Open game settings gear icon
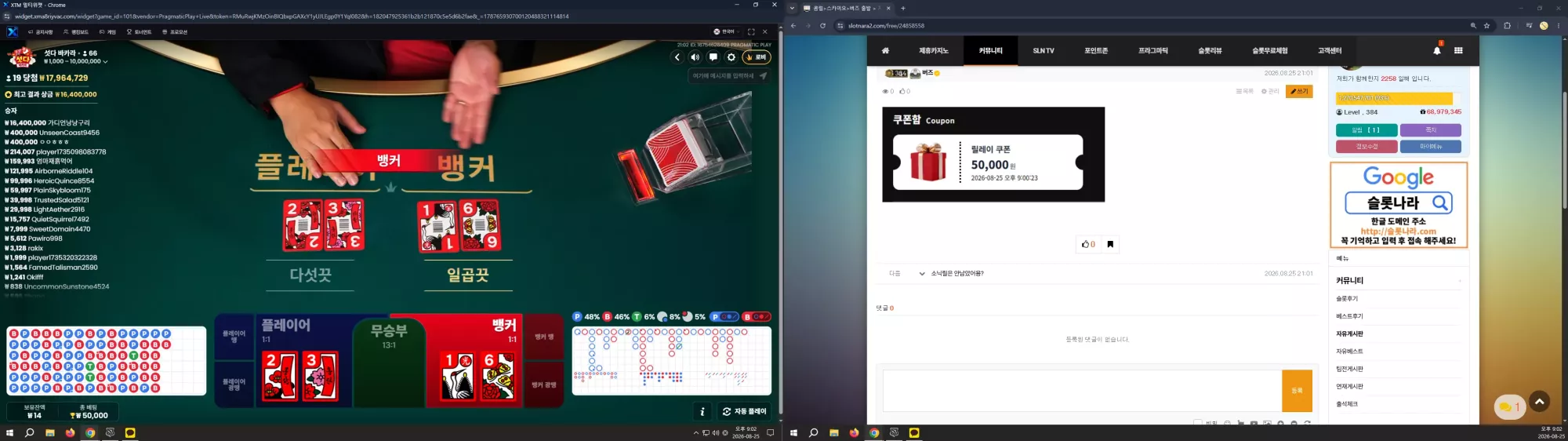Screen dimensions: 1568x441 731,57
